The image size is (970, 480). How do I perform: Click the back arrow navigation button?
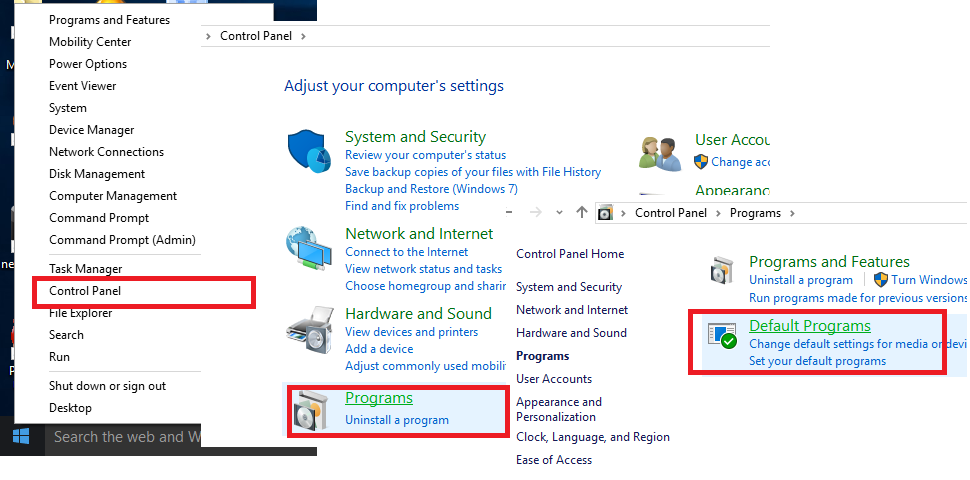pos(509,213)
